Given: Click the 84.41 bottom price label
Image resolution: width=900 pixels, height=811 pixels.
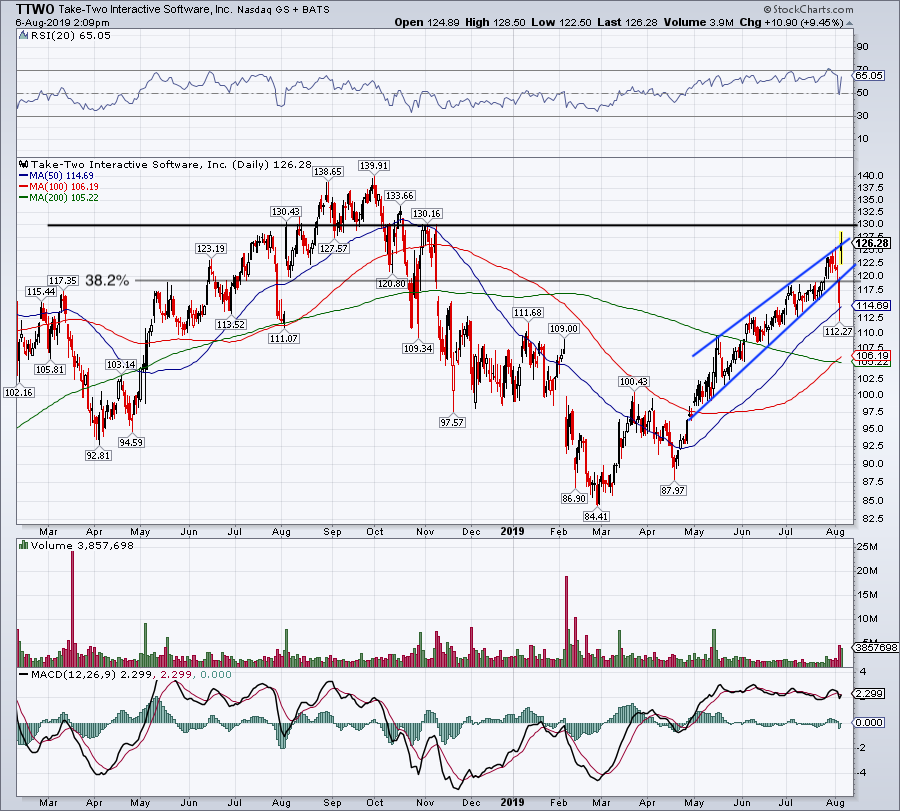Looking at the screenshot, I should coord(596,517).
